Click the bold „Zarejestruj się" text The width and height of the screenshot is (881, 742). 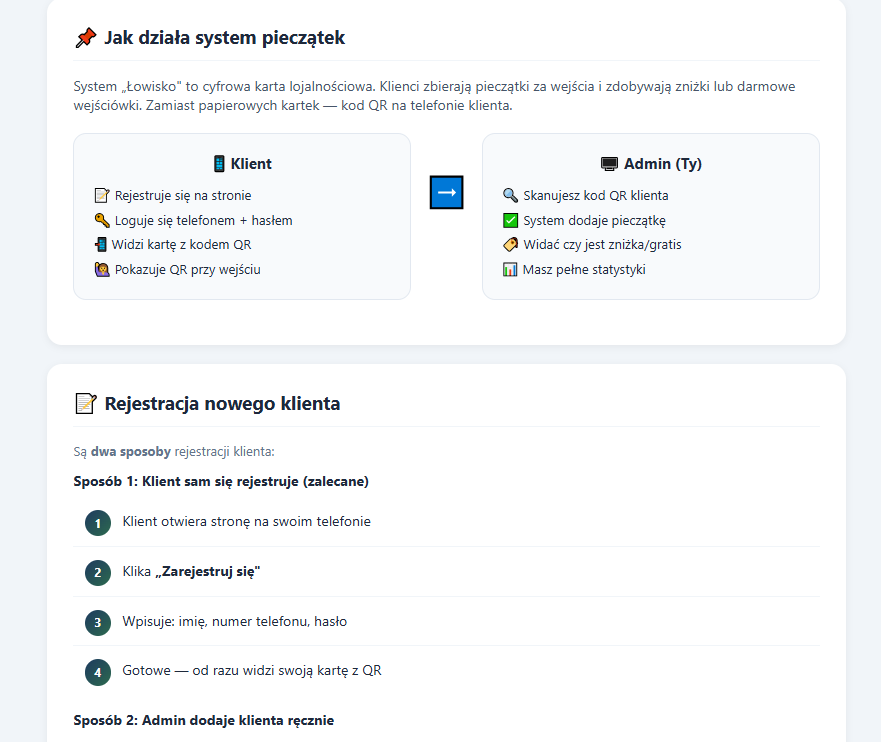[x=208, y=571]
